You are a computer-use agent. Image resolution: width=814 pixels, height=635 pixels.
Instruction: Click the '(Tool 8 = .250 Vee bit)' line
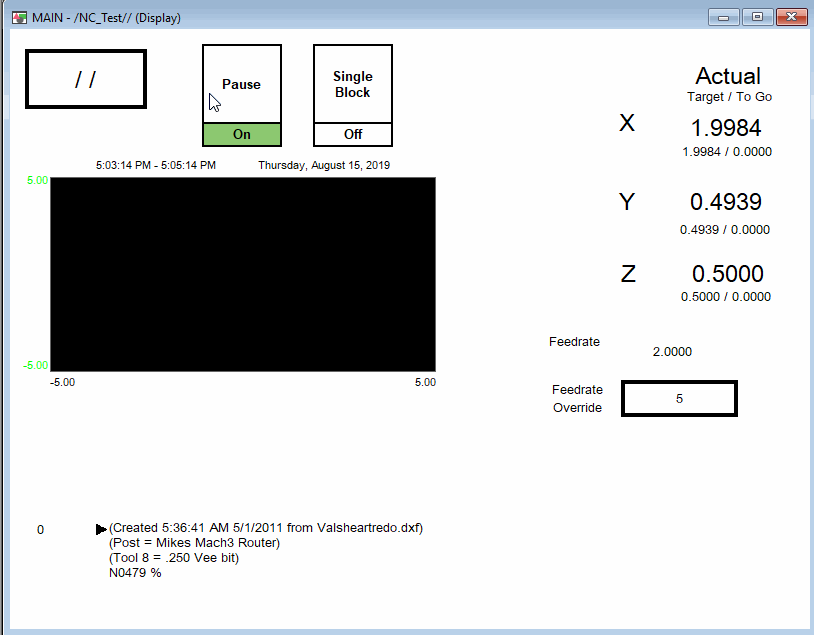click(x=174, y=558)
